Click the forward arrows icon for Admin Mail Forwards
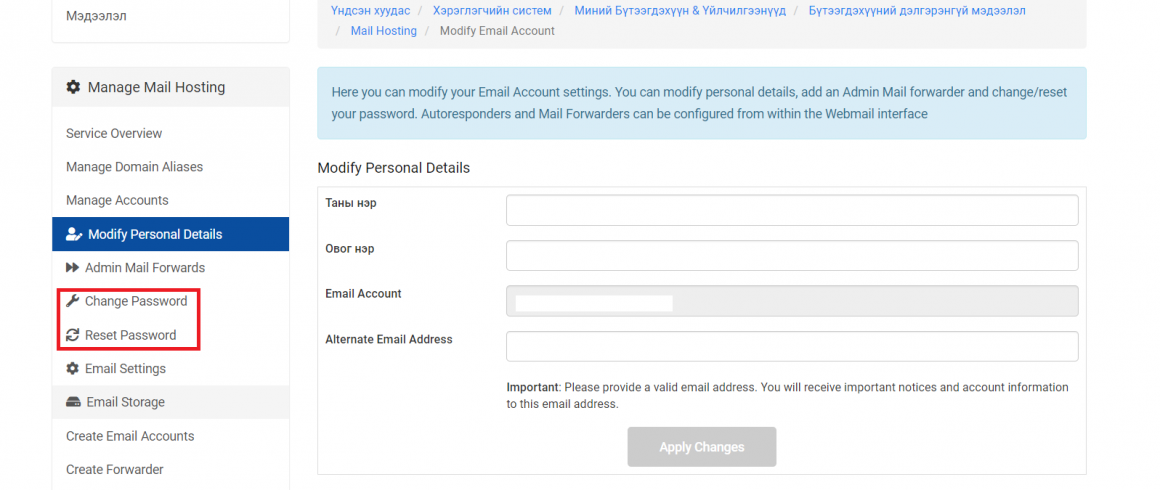Viewport: 1160px width, 490px height. click(72, 268)
